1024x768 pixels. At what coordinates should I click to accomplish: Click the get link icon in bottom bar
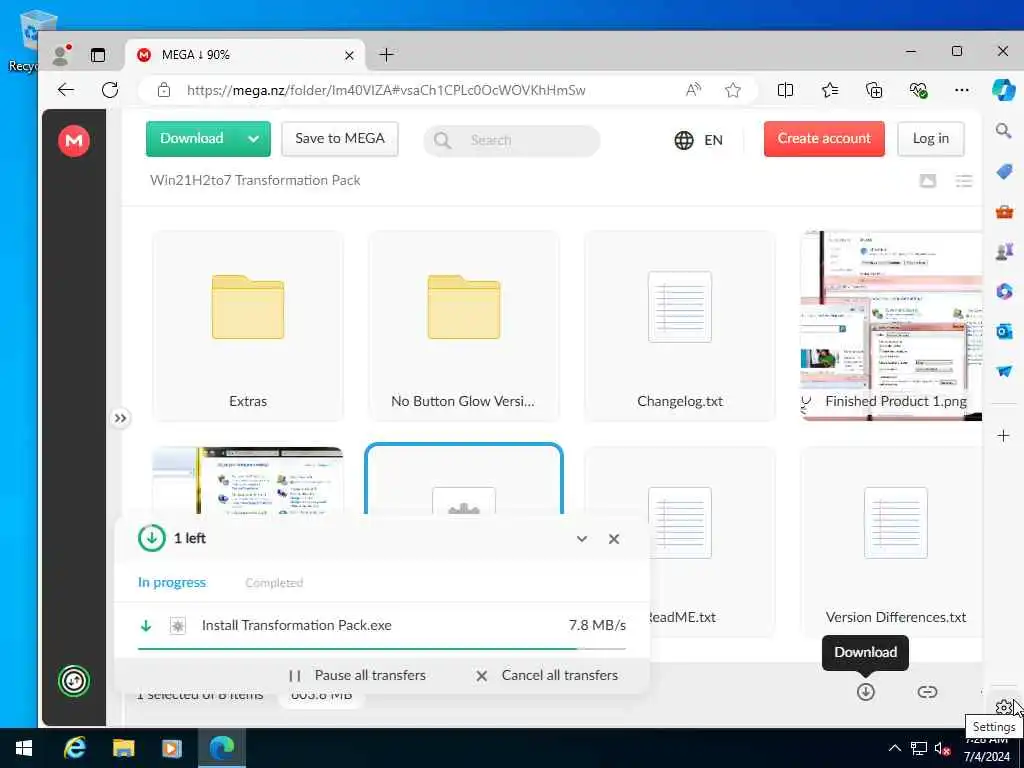point(927,692)
